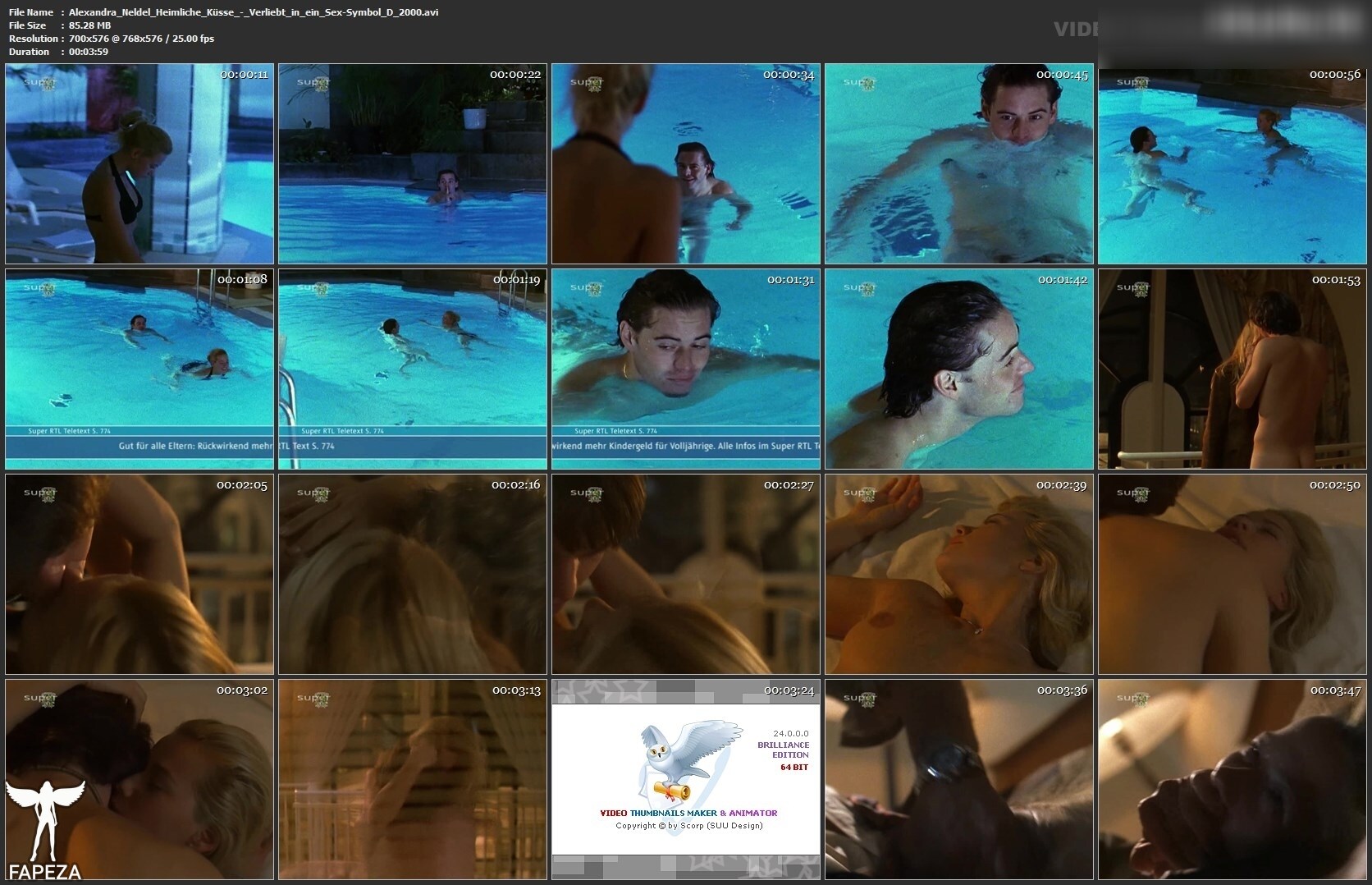Click the frame stamped 00:01:19
This screenshot has height=885, width=1372.
pos(413,369)
